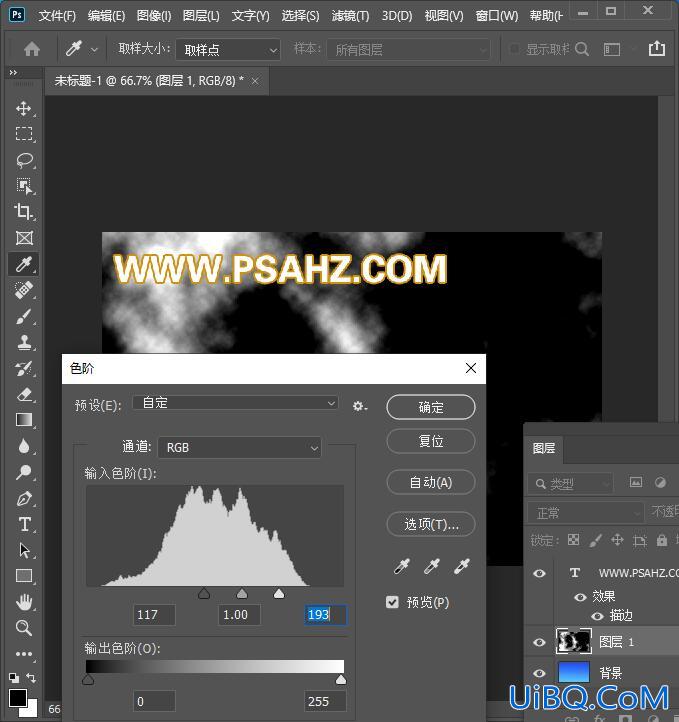Click the search magnifier in options bar
679x722 pixels.
pos(582,49)
